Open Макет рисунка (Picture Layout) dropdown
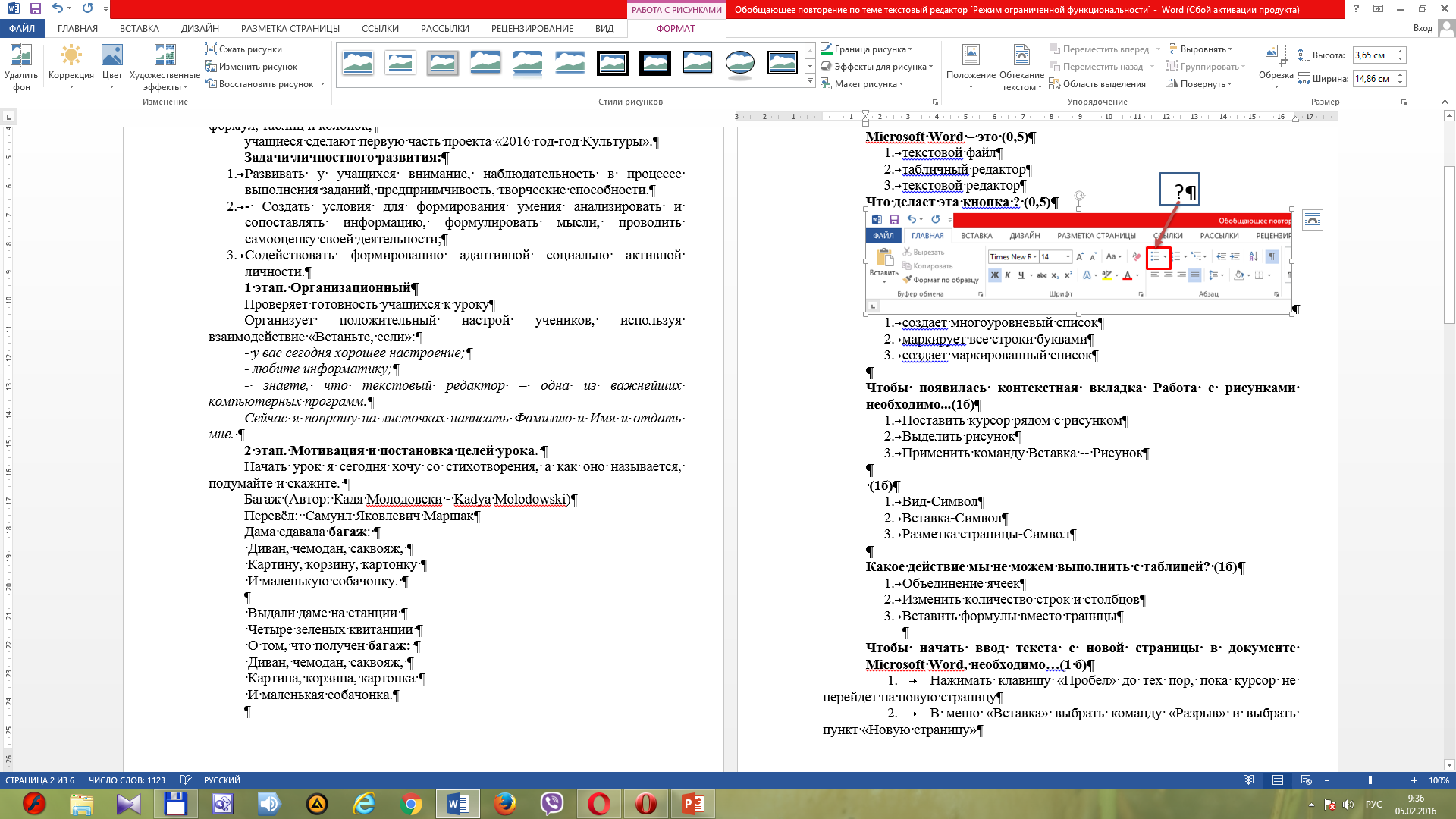The width and height of the screenshot is (1456, 819). pos(862,84)
